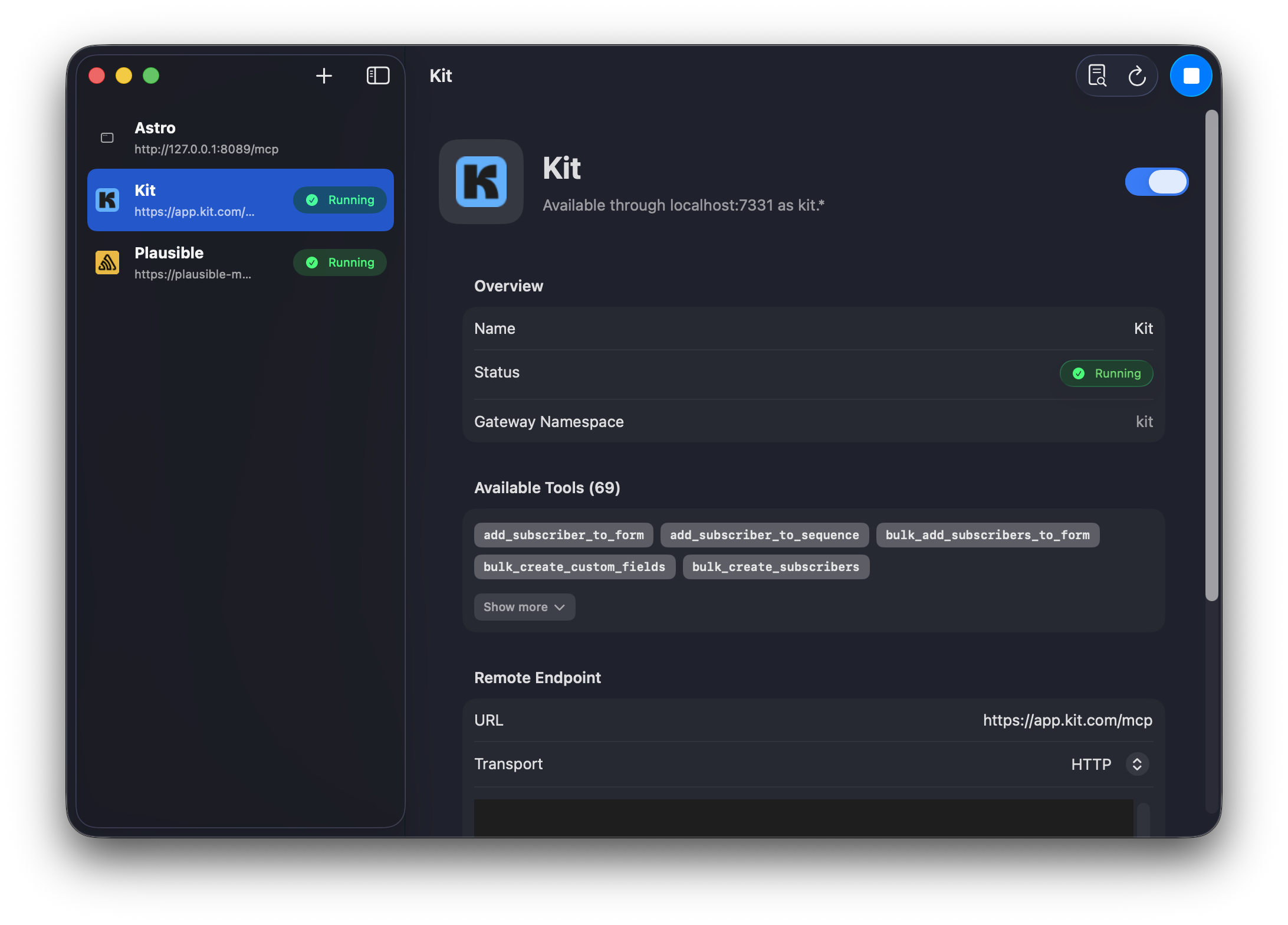Click the green window zoom button
Viewport: 1288px width, 925px height.
tap(151, 76)
